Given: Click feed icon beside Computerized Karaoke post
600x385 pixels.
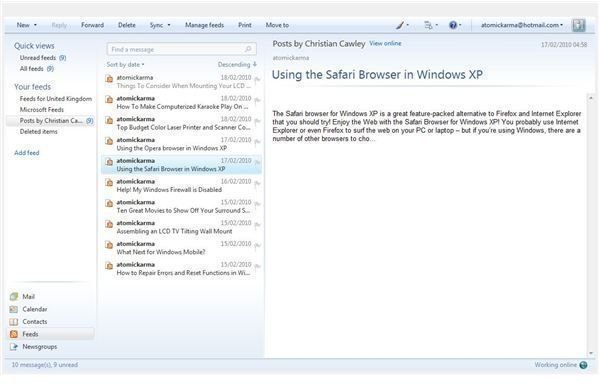Looking at the screenshot, I should coord(109,100).
